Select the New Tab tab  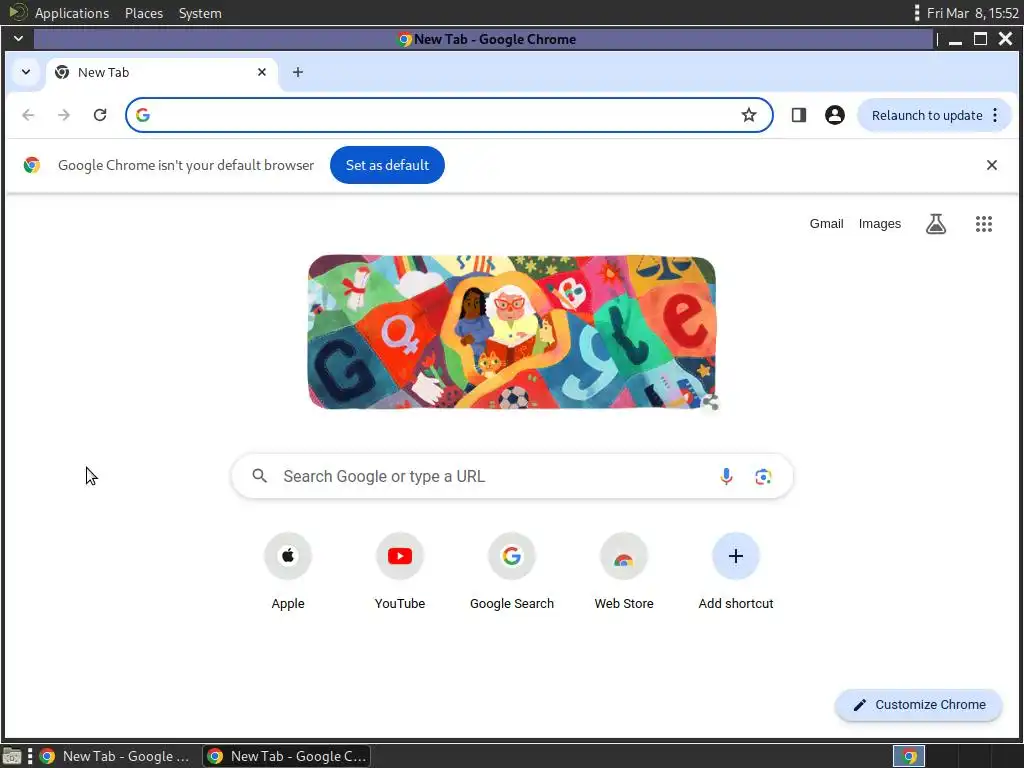coord(162,72)
